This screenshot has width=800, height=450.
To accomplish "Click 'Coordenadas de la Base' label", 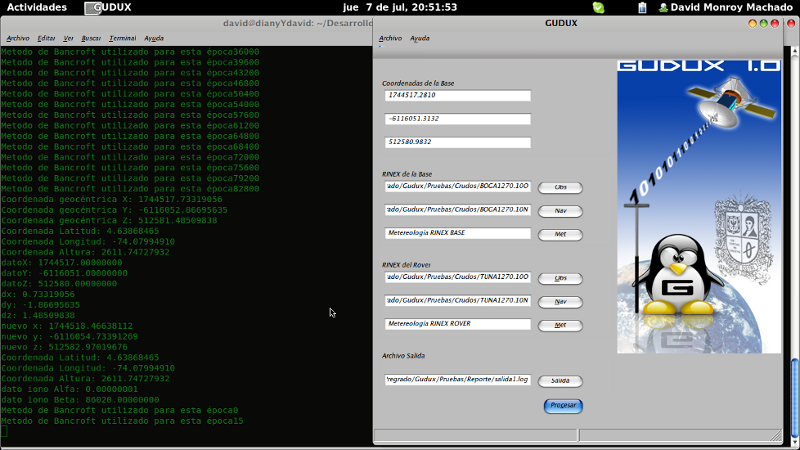I will 418,83.
